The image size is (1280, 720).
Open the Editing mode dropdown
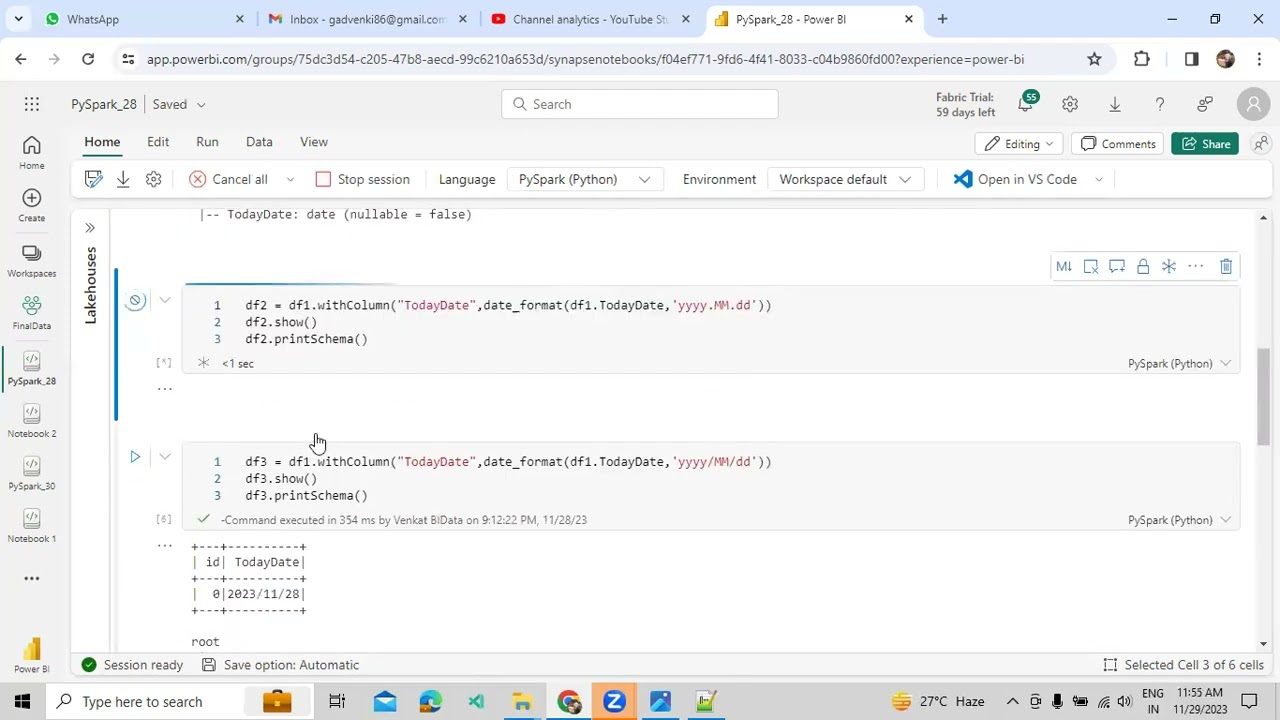pyautogui.click(x=1019, y=144)
